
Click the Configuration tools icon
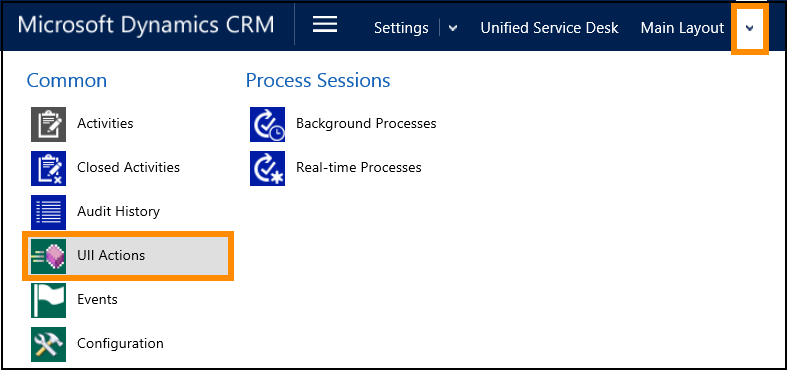click(x=48, y=344)
